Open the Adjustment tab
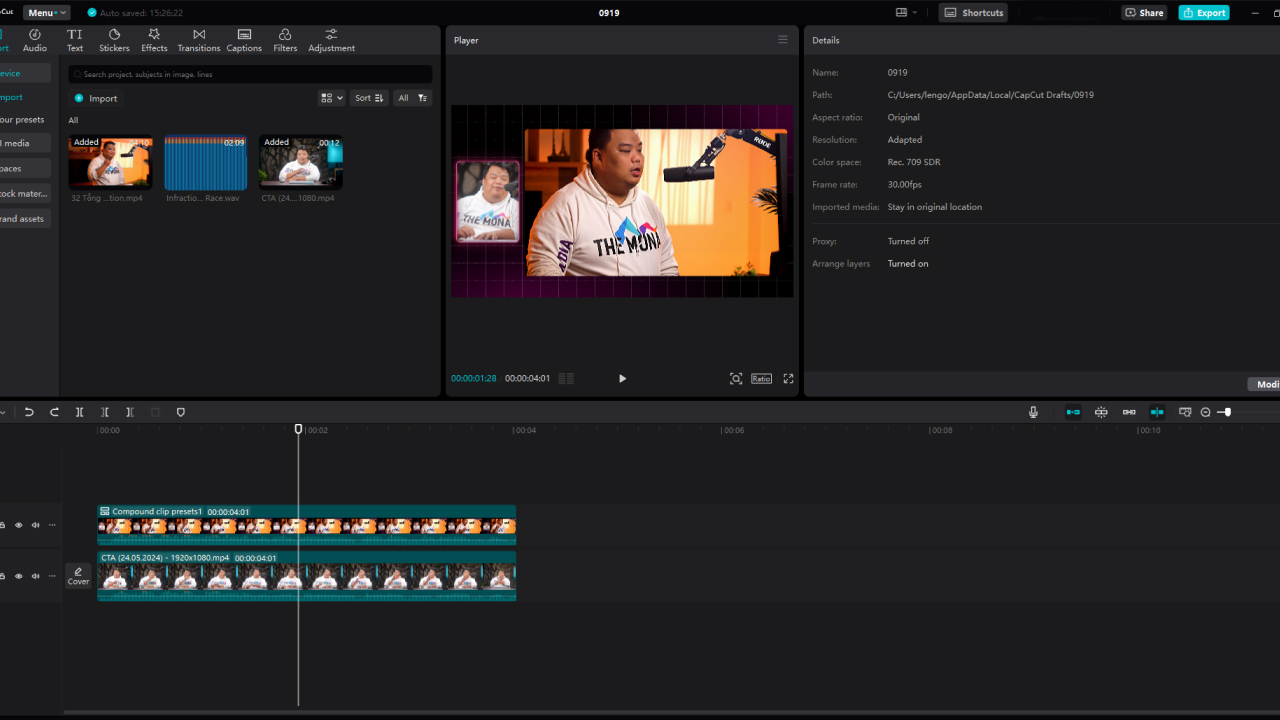Screen dimensions: 1280x720 tap(331, 40)
